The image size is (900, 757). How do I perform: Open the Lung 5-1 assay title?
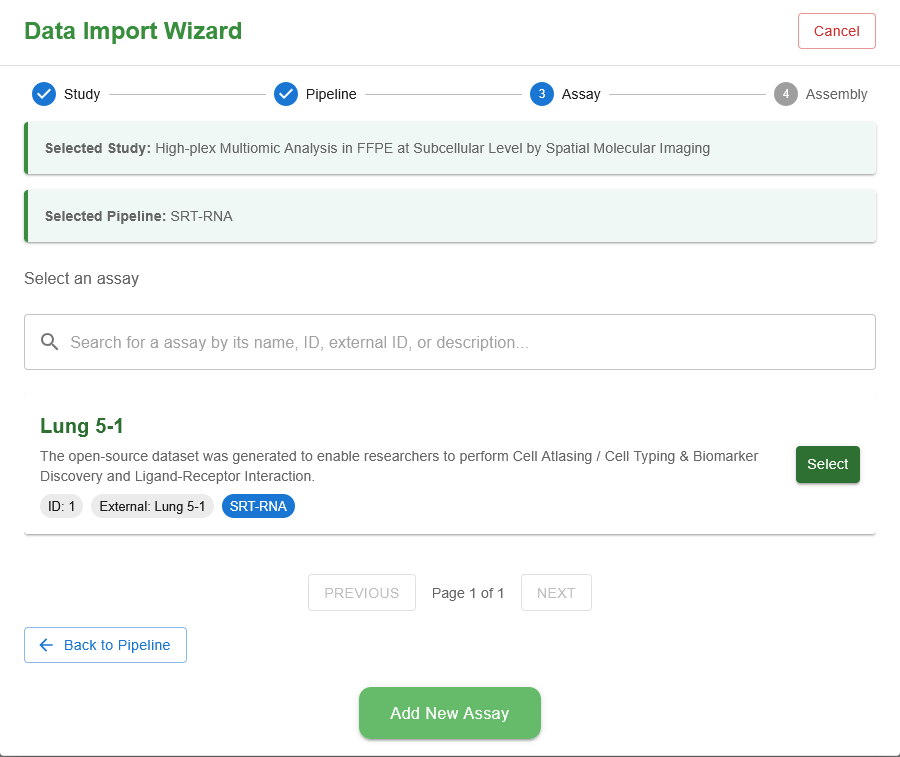point(82,426)
